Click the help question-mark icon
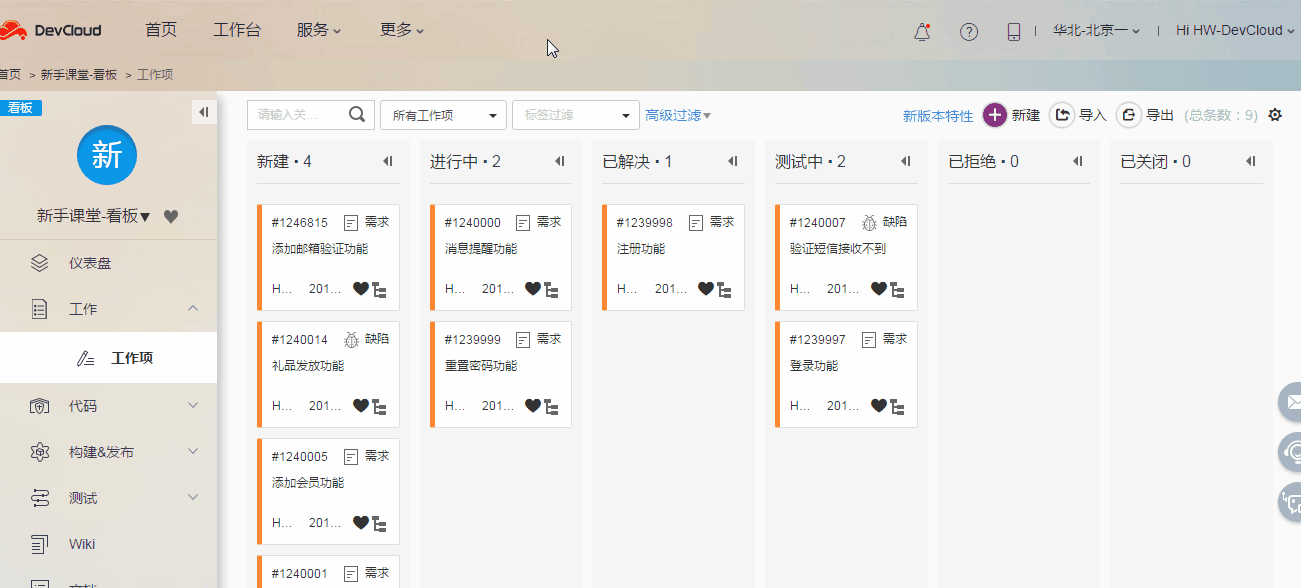This screenshot has width=1301, height=588. tap(968, 31)
